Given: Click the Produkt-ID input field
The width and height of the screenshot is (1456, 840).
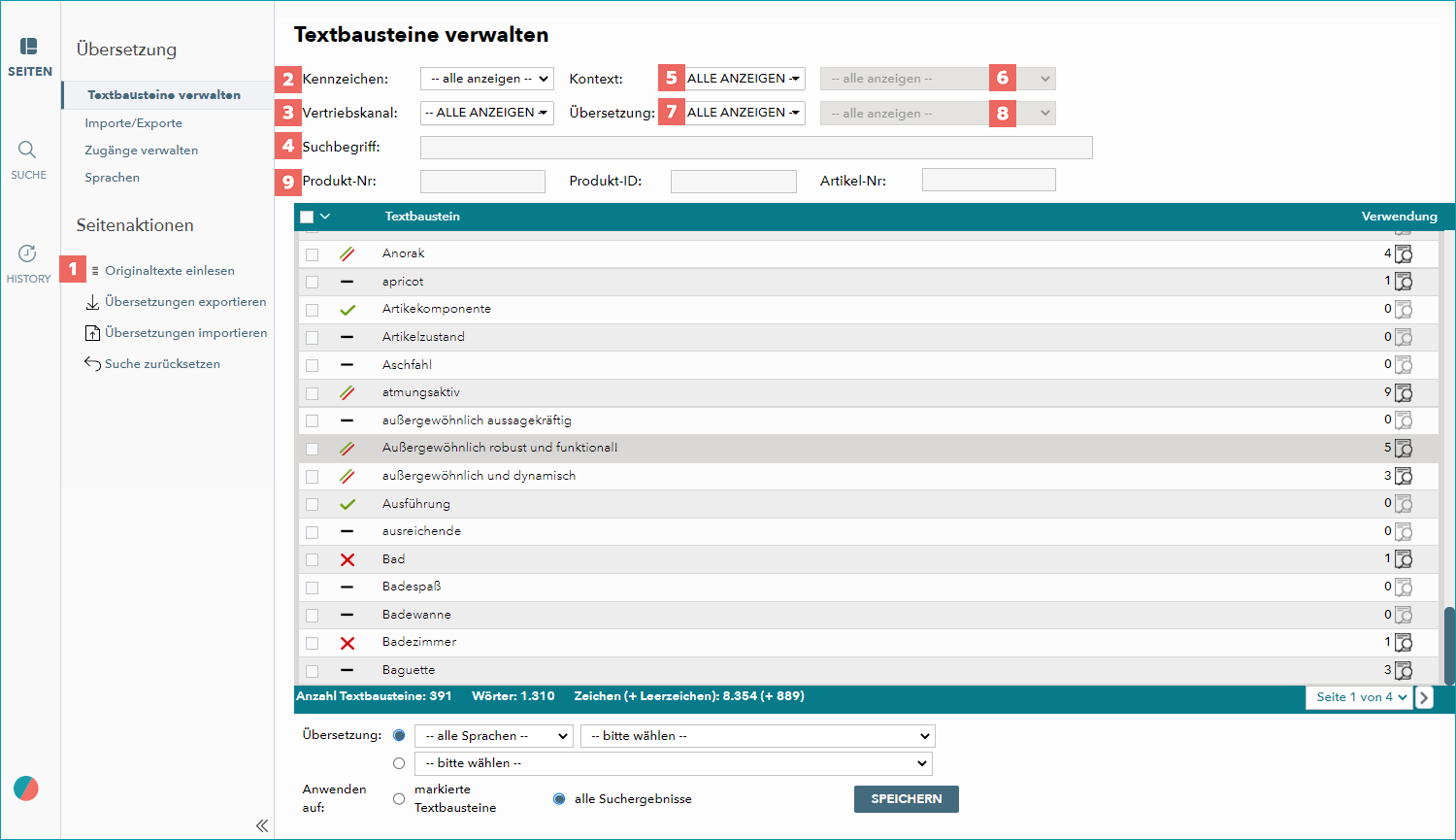Looking at the screenshot, I should pyautogui.click(x=734, y=182).
